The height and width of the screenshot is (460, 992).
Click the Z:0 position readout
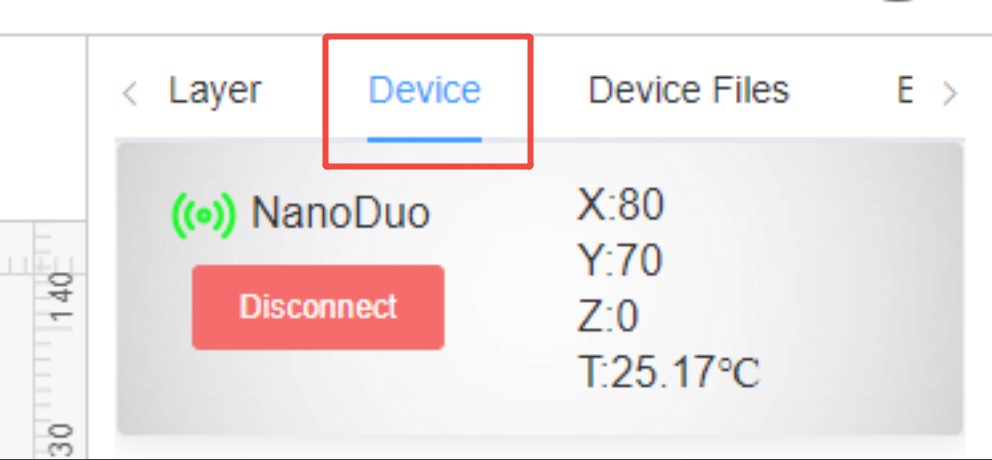tap(608, 317)
